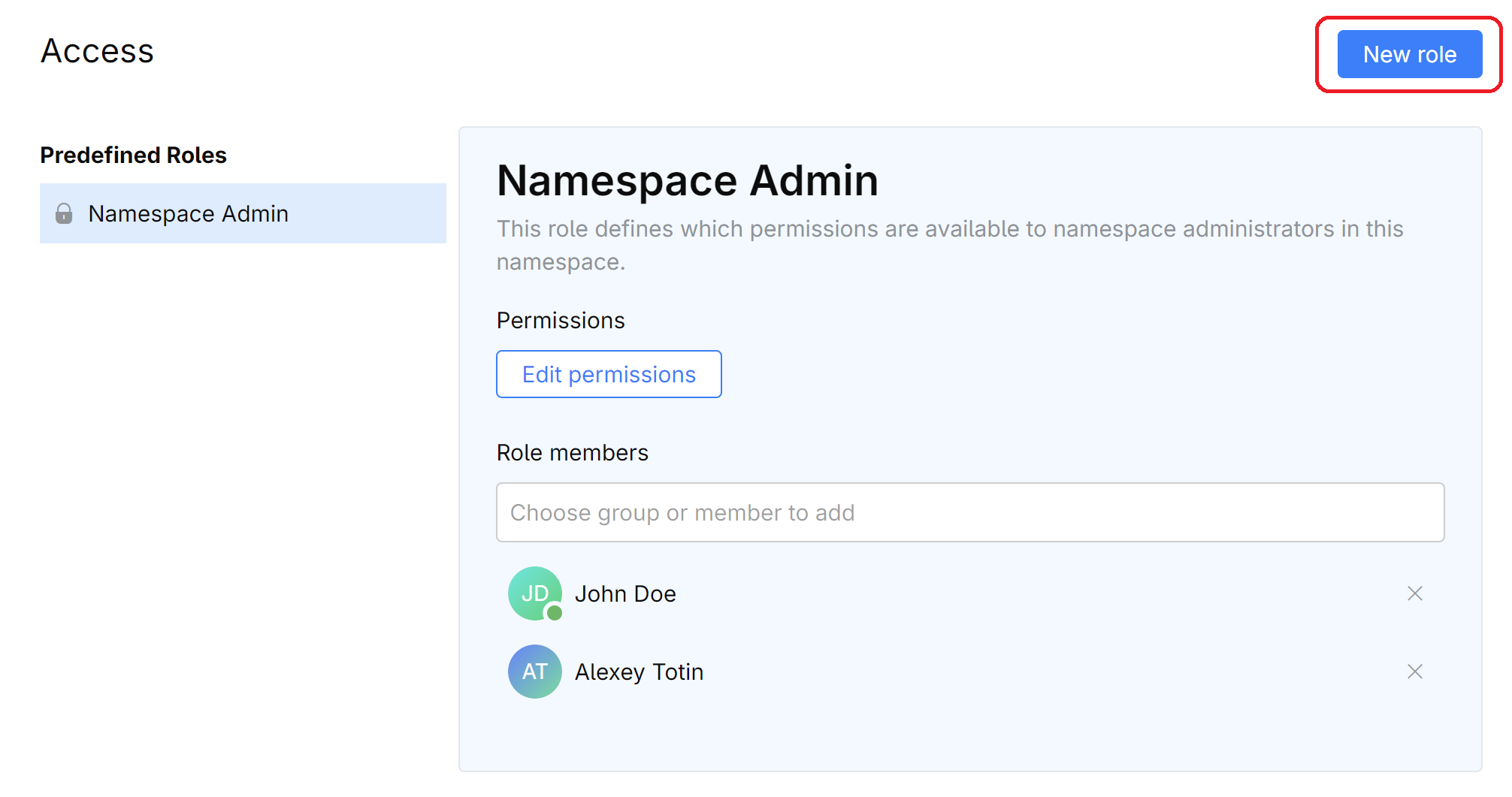Click the Permissions section label
The image size is (1512, 797).
click(x=561, y=321)
